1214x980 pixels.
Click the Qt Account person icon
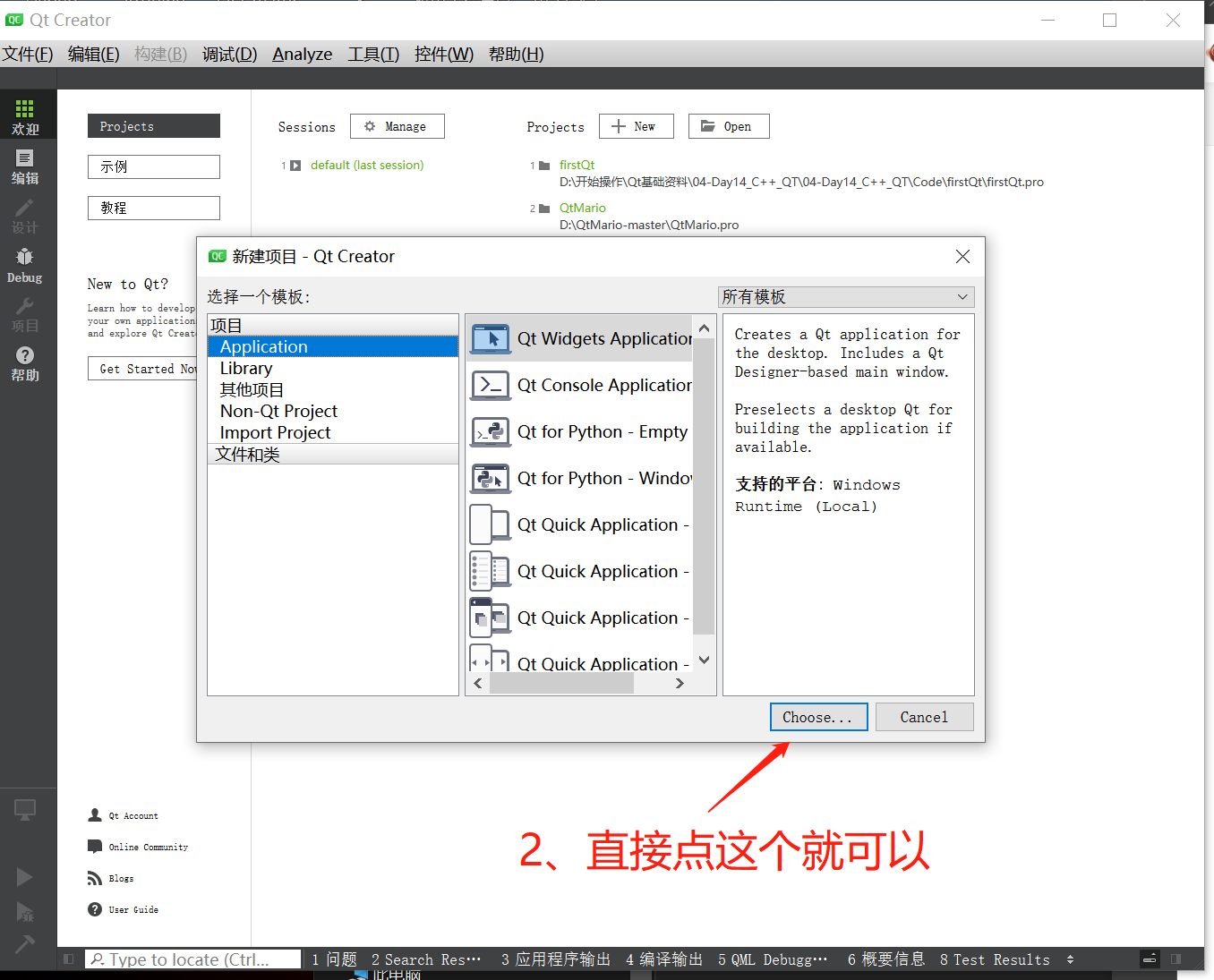pyautogui.click(x=95, y=815)
